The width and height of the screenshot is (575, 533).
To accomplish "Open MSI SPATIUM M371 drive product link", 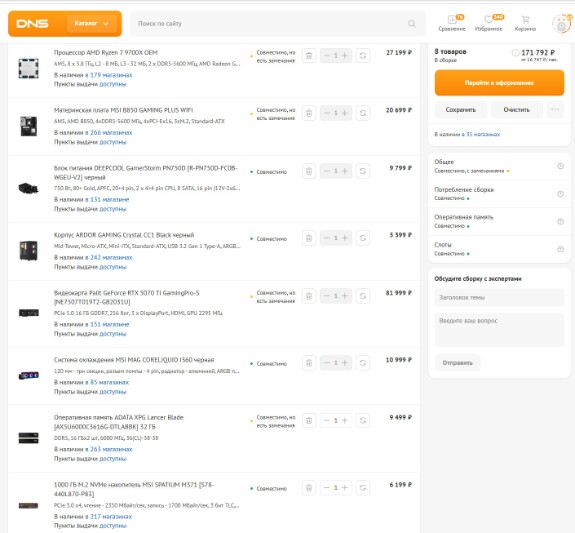I will point(134,489).
